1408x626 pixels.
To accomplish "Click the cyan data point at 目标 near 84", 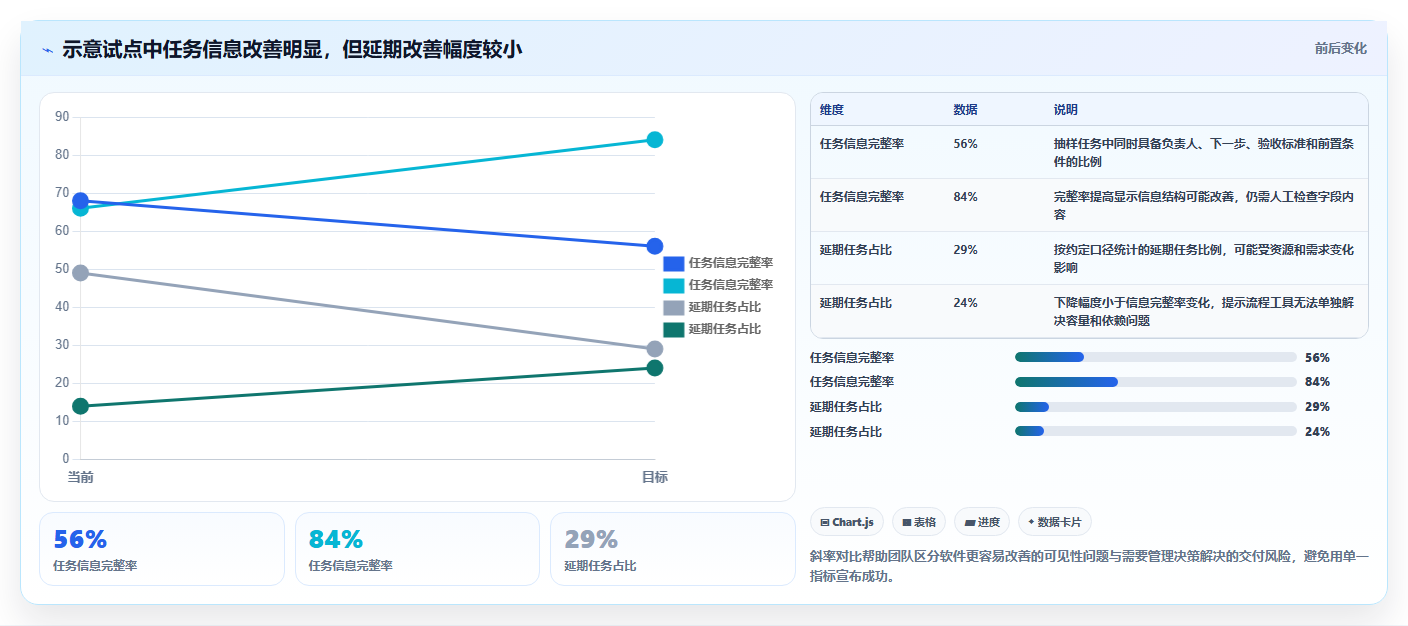I will pyautogui.click(x=655, y=139).
